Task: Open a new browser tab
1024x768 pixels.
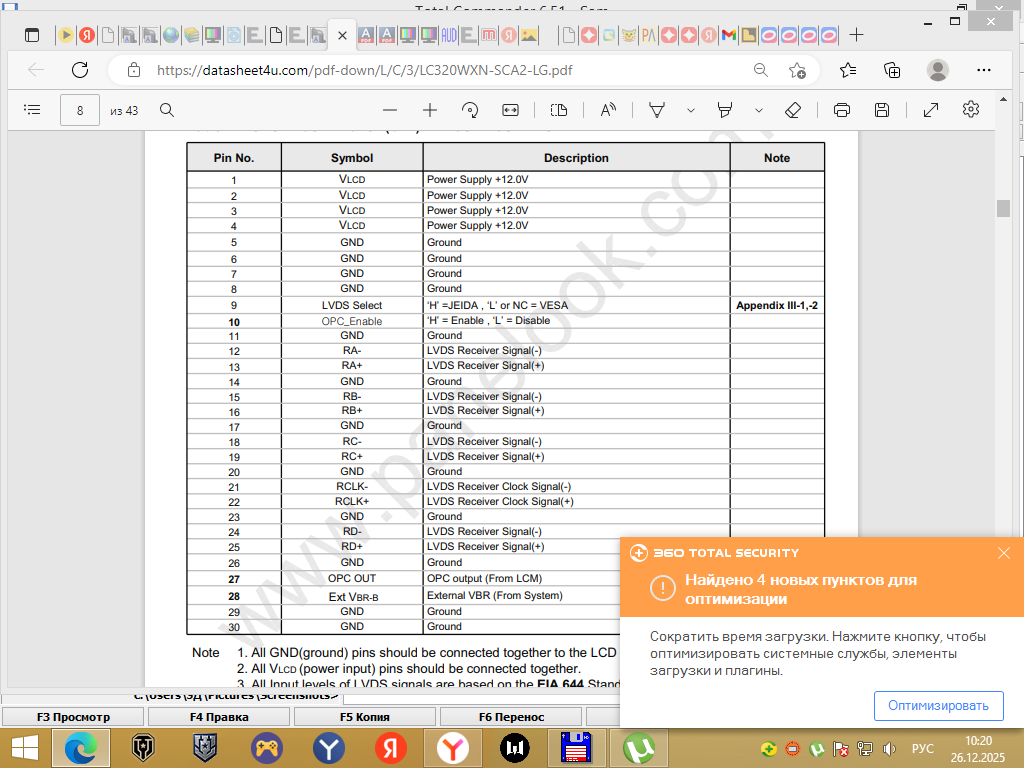Action: [x=856, y=35]
